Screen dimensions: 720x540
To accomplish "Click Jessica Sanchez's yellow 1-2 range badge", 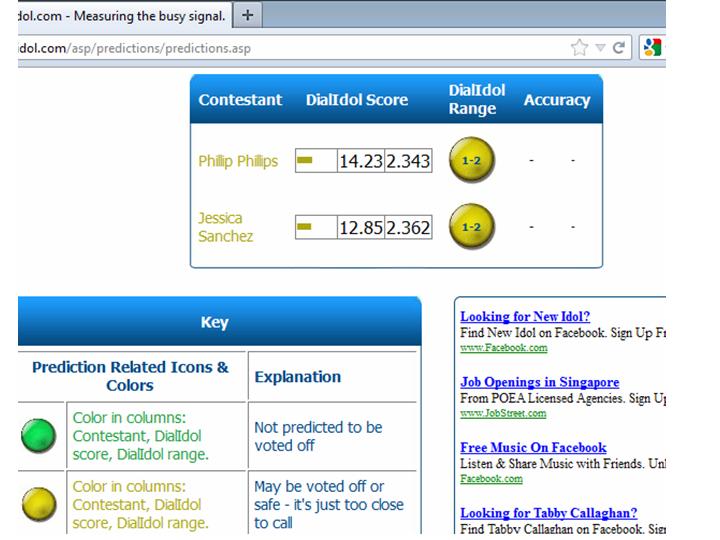I will [472, 228].
